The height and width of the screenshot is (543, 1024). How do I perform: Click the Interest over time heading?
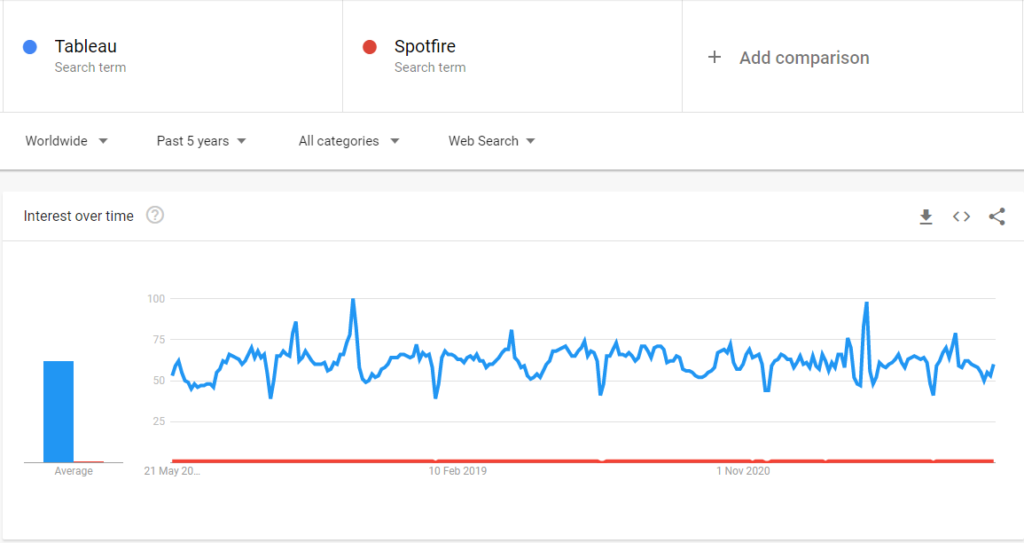coord(78,216)
